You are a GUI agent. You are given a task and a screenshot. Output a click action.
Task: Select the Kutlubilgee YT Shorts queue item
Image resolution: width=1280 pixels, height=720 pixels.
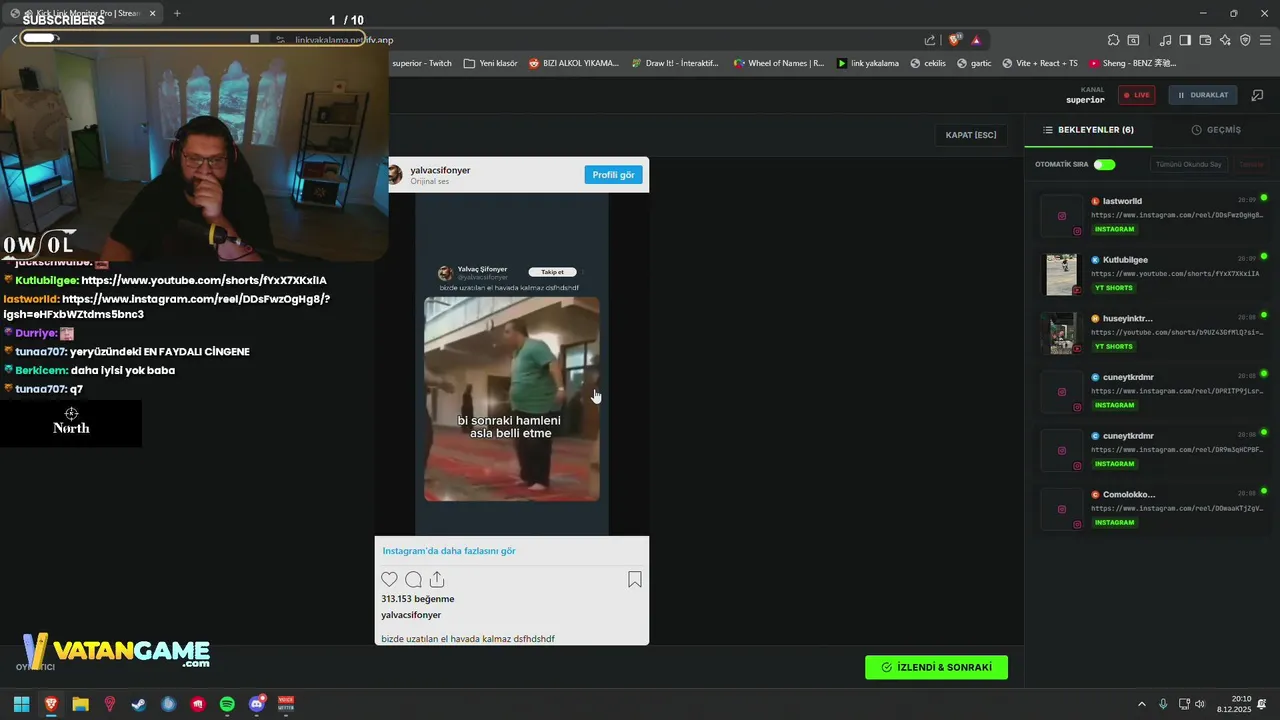(1153, 274)
